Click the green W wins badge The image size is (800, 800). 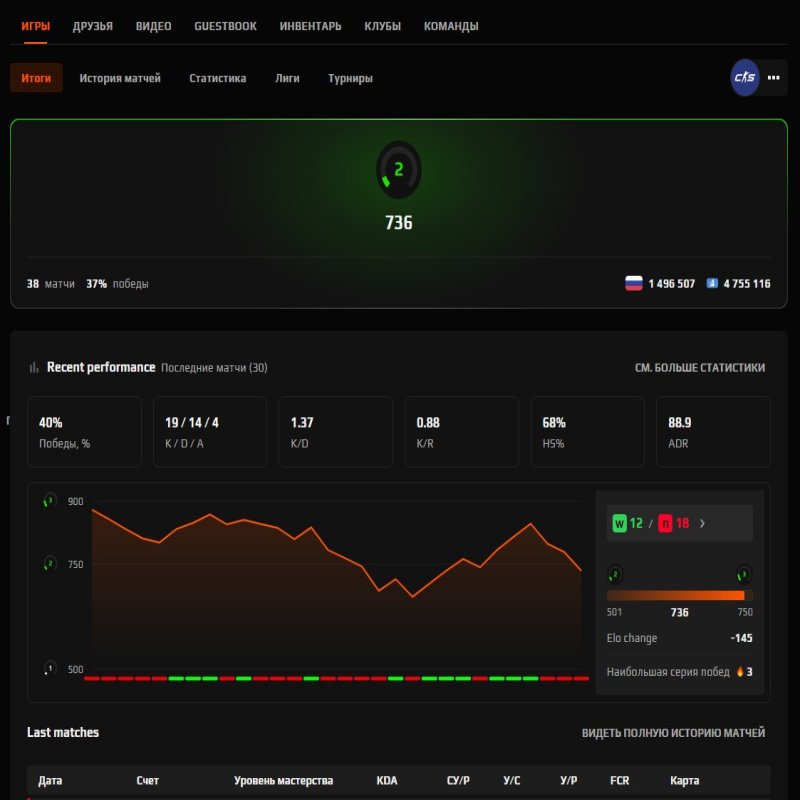click(x=619, y=522)
